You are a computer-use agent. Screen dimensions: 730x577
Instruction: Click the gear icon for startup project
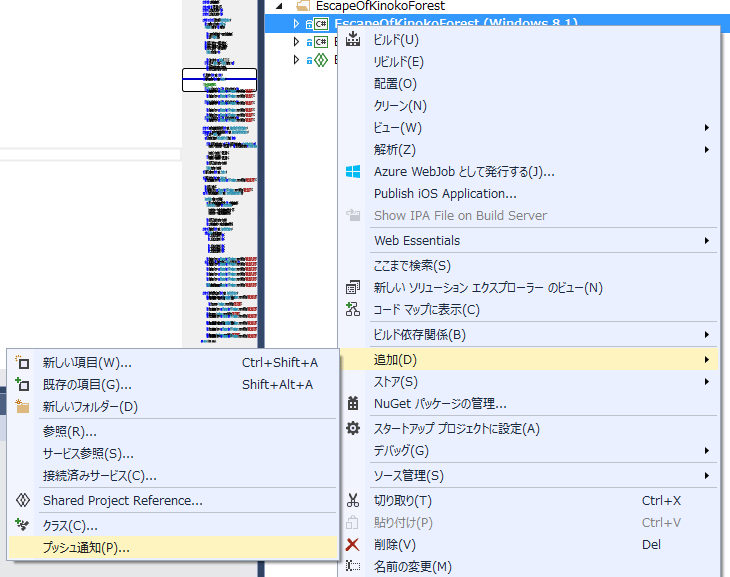(x=353, y=428)
